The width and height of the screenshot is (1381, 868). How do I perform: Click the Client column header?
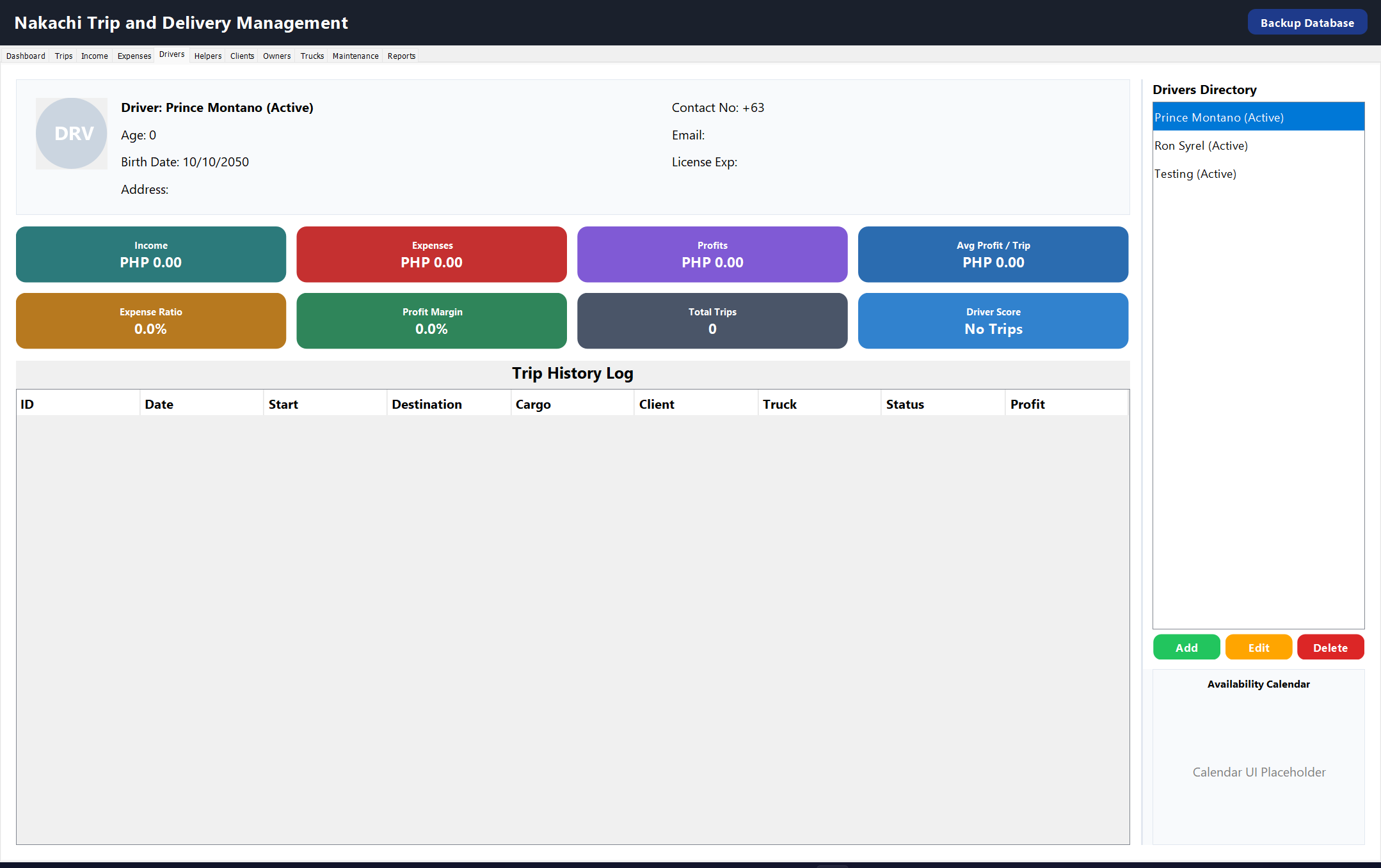tap(696, 404)
